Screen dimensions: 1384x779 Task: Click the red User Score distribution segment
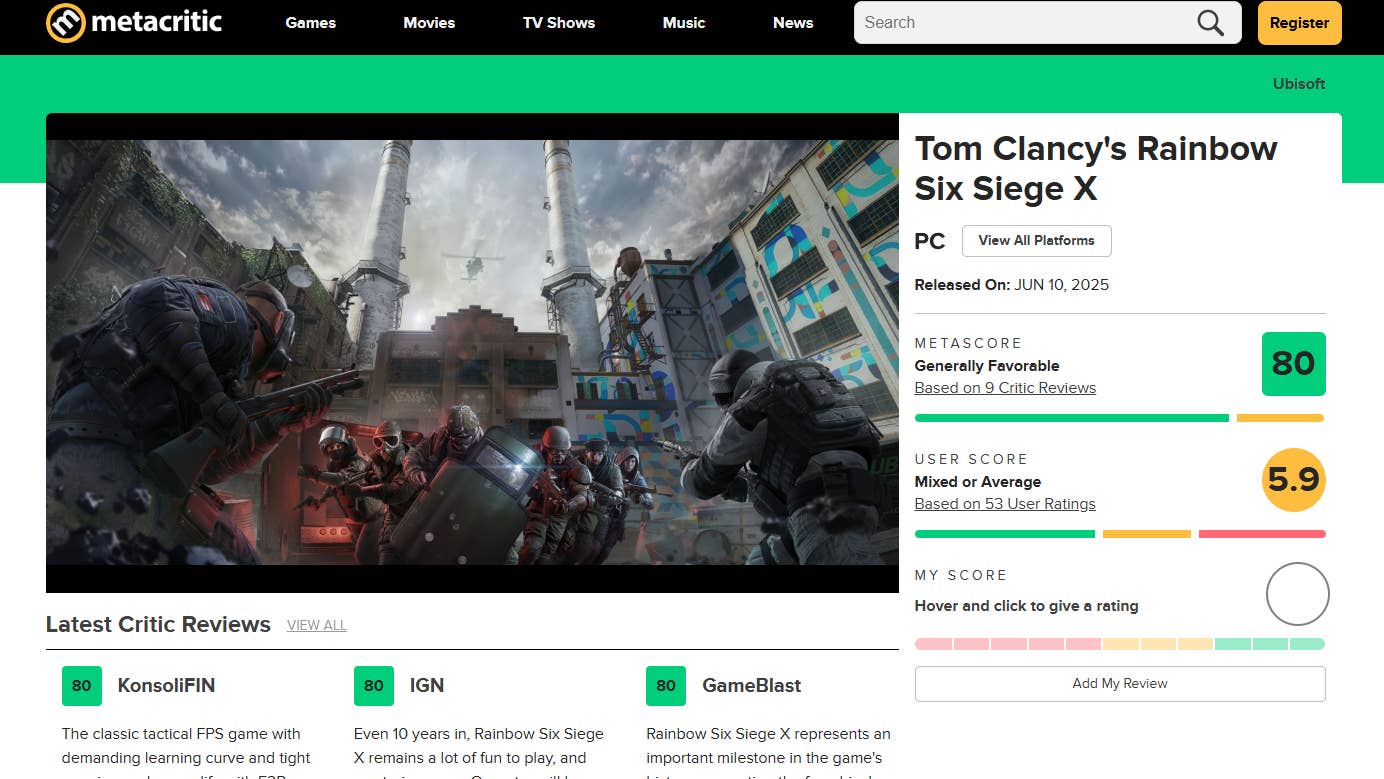[1261, 534]
